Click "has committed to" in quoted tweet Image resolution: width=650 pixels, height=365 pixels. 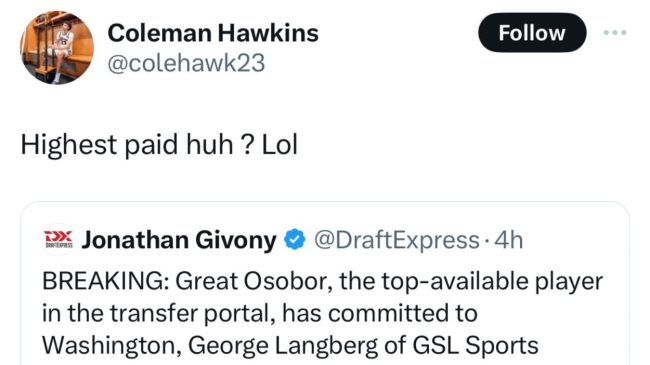point(380,313)
